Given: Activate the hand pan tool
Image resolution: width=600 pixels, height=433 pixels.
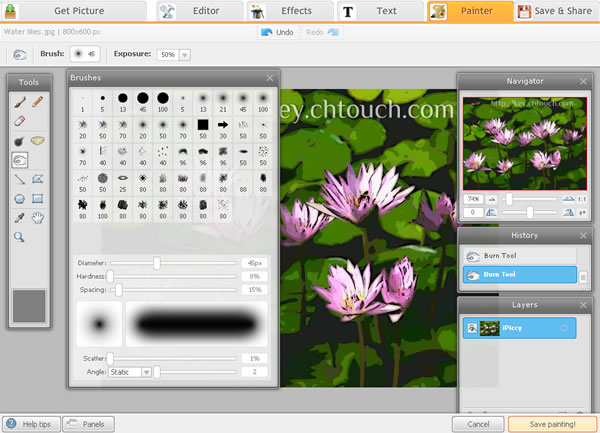Looking at the screenshot, I should pos(38,217).
